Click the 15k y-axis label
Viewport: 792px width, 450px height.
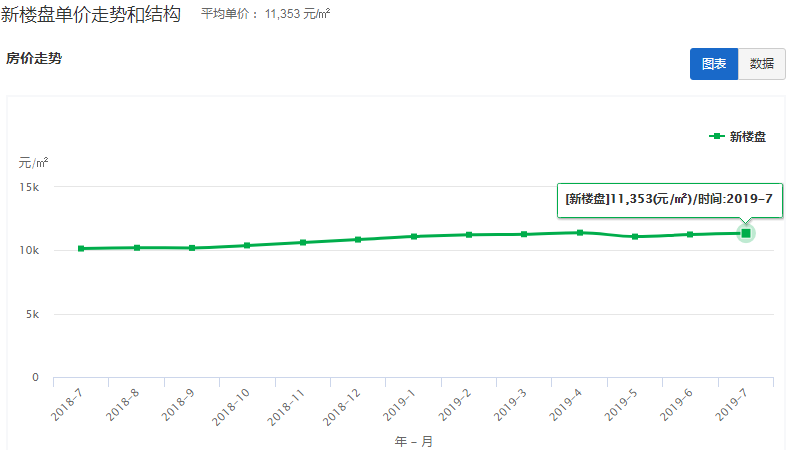(29, 187)
